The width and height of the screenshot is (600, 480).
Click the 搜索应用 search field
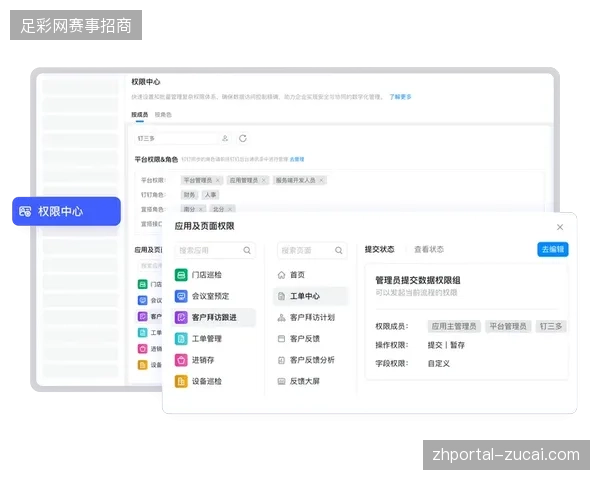tap(215, 250)
